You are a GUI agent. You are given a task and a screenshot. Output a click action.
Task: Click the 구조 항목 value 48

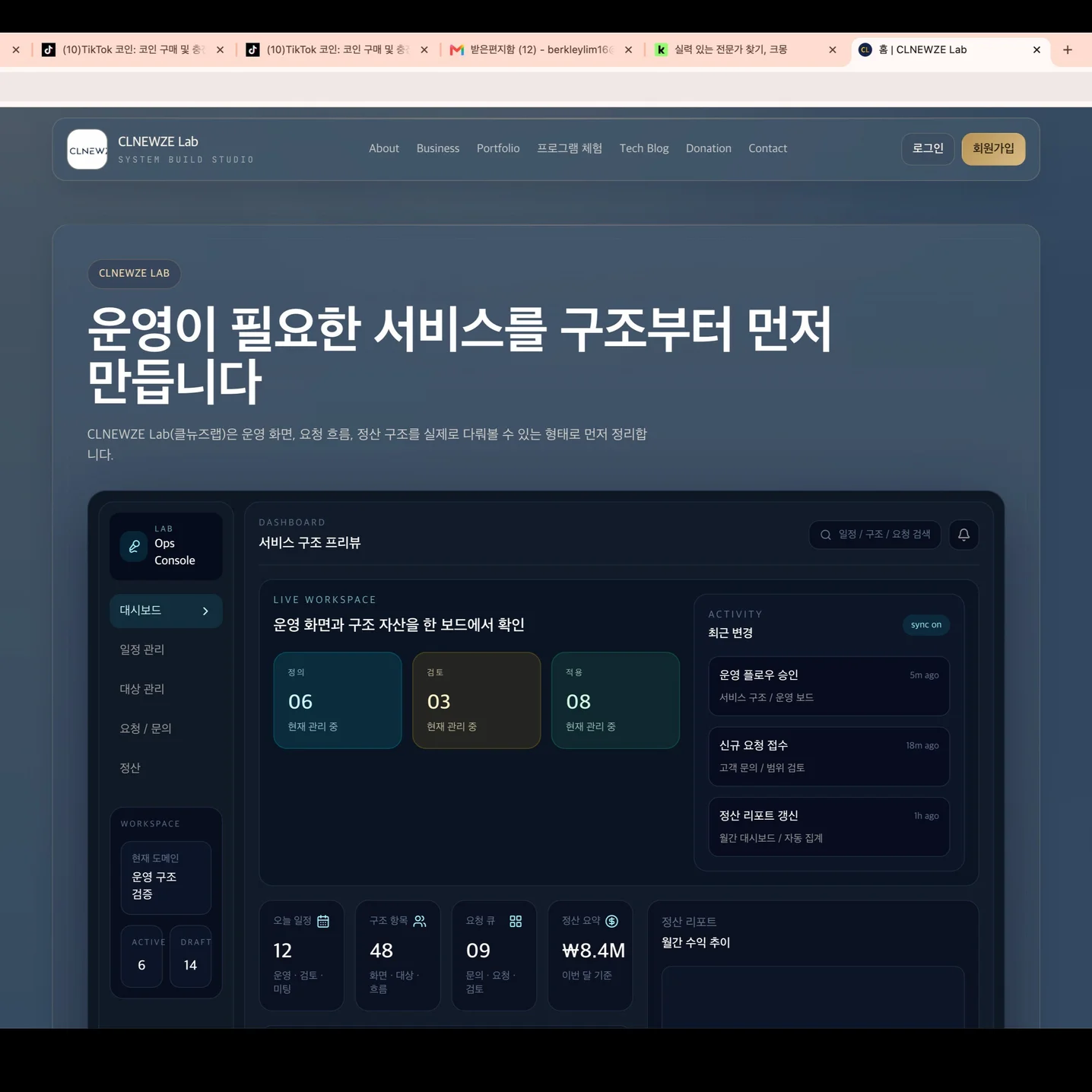click(x=381, y=951)
